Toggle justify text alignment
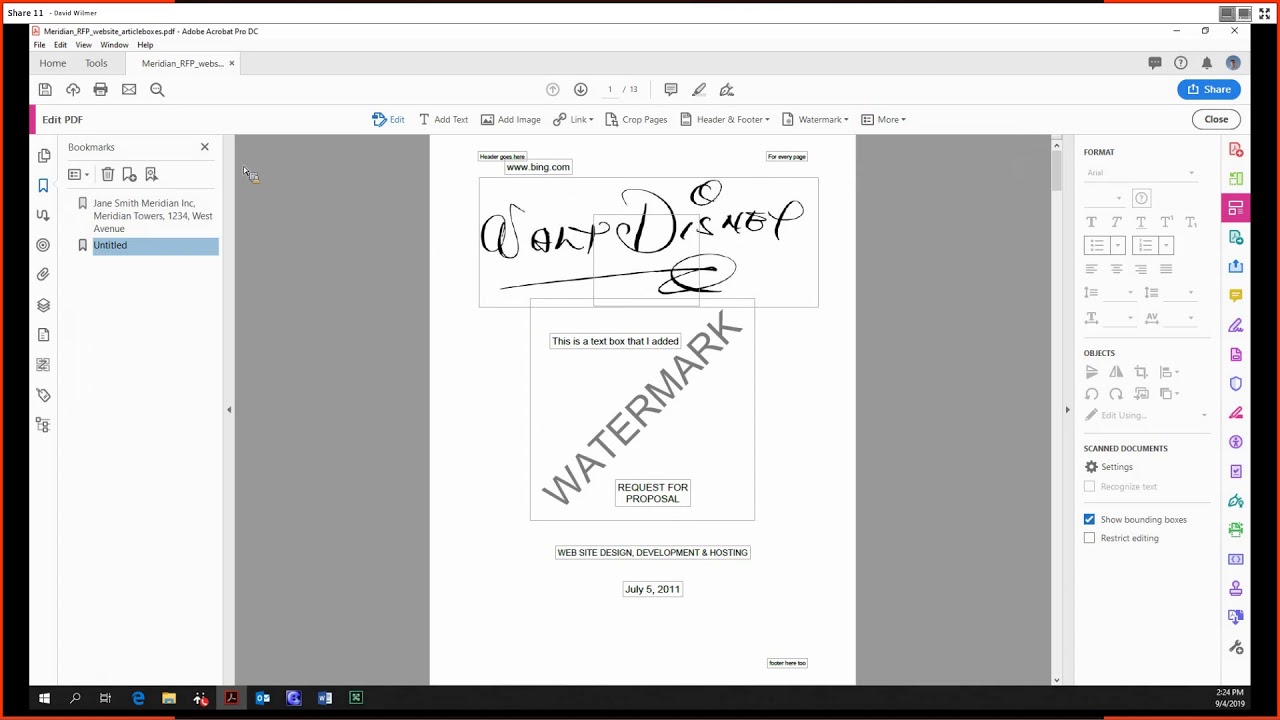The image size is (1280, 720). 1166,269
